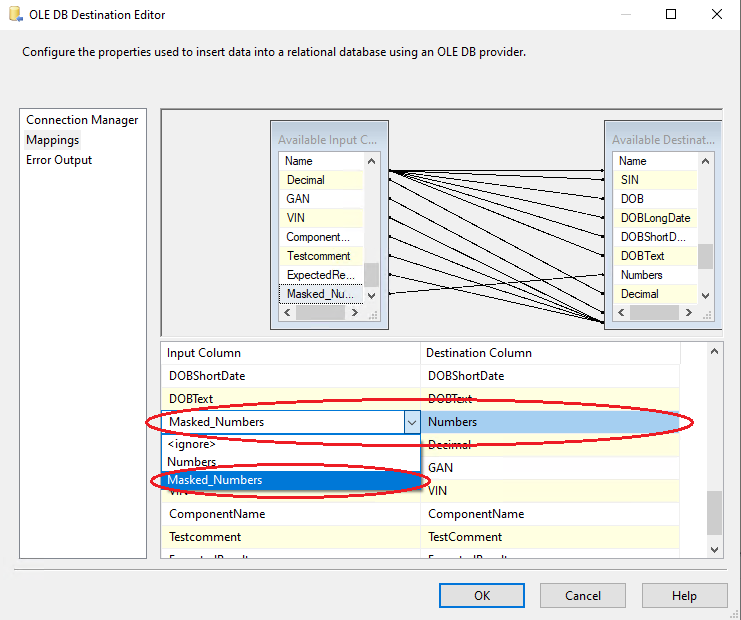Pick Numbers option in the dropdown list
The height and width of the screenshot is (620, 741).
click(x=192, y=462)
